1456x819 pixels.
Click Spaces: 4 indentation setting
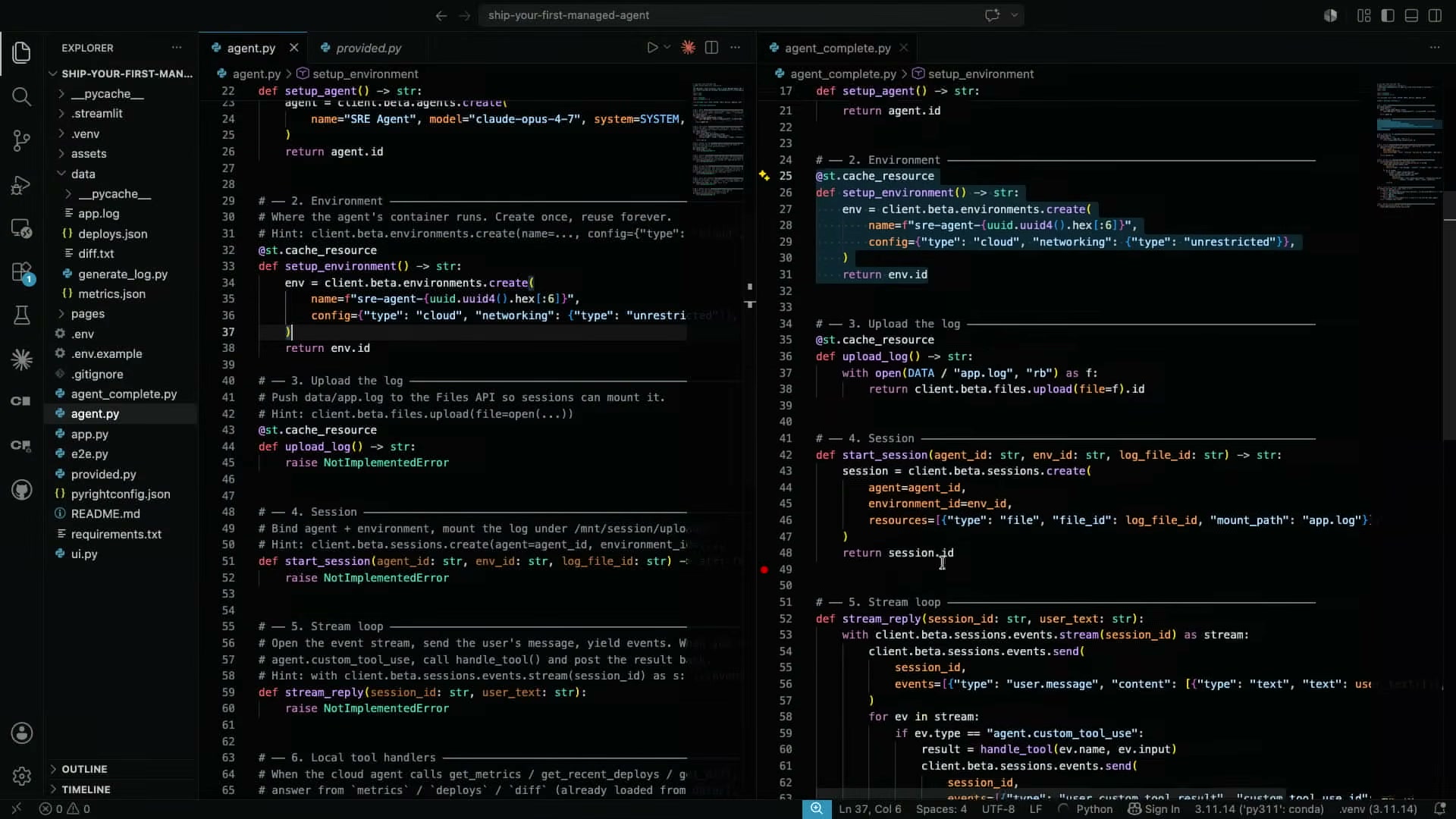(x=941, y=809)
